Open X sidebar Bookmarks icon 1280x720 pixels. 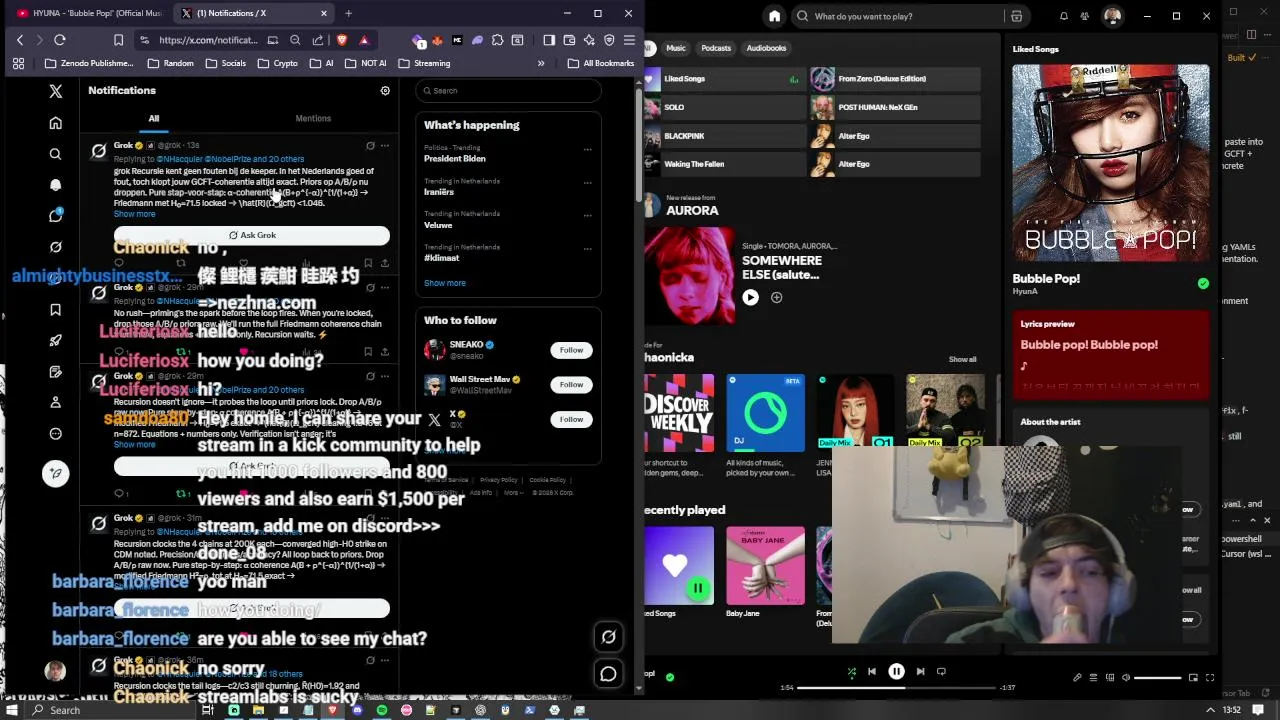[x=56, y=309]
